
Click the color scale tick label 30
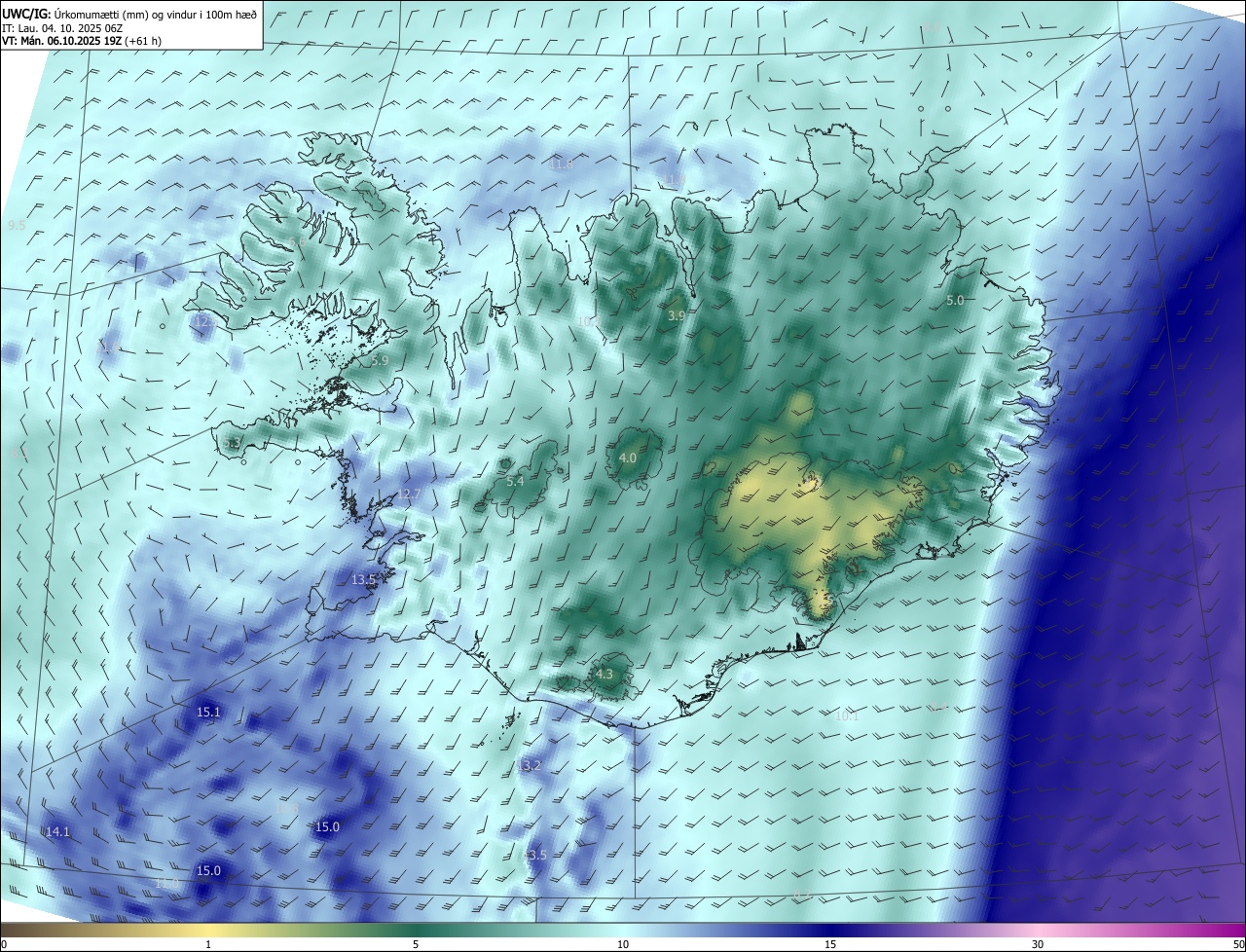coord(1038,945)
